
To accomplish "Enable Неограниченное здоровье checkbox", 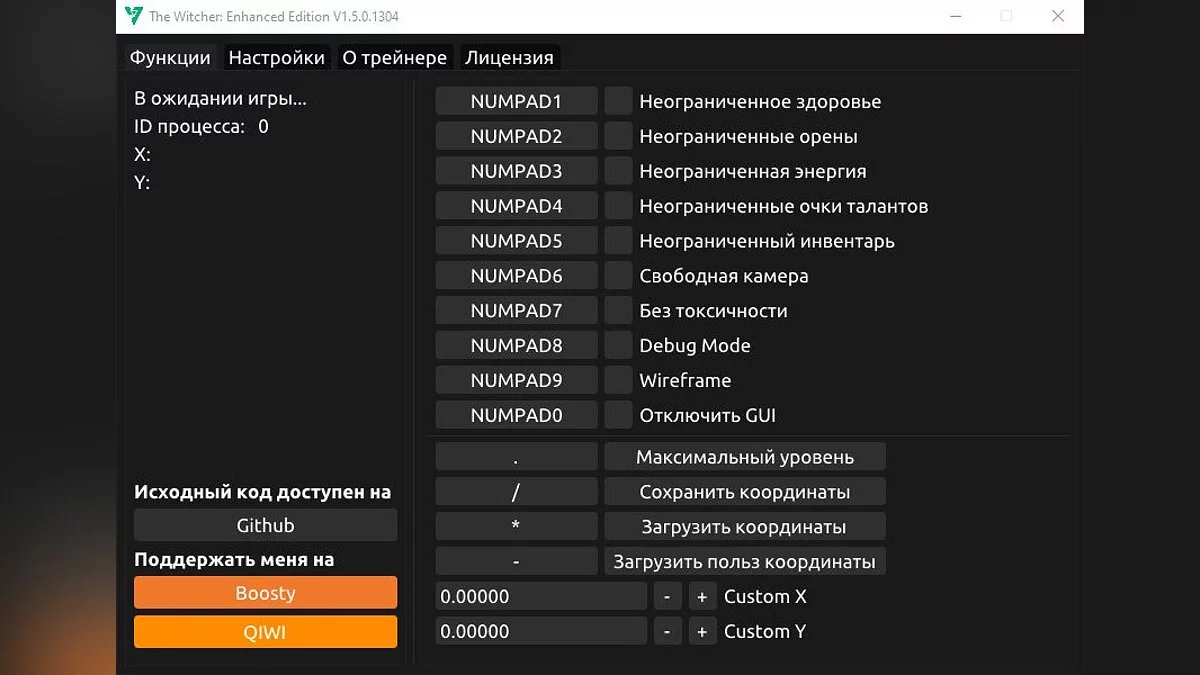I will pos(617,100).
